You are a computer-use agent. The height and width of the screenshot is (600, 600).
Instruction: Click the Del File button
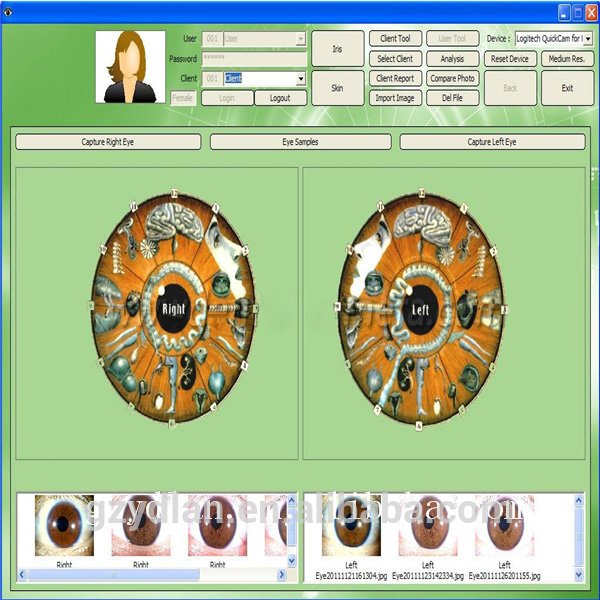(x=452, y=98)
